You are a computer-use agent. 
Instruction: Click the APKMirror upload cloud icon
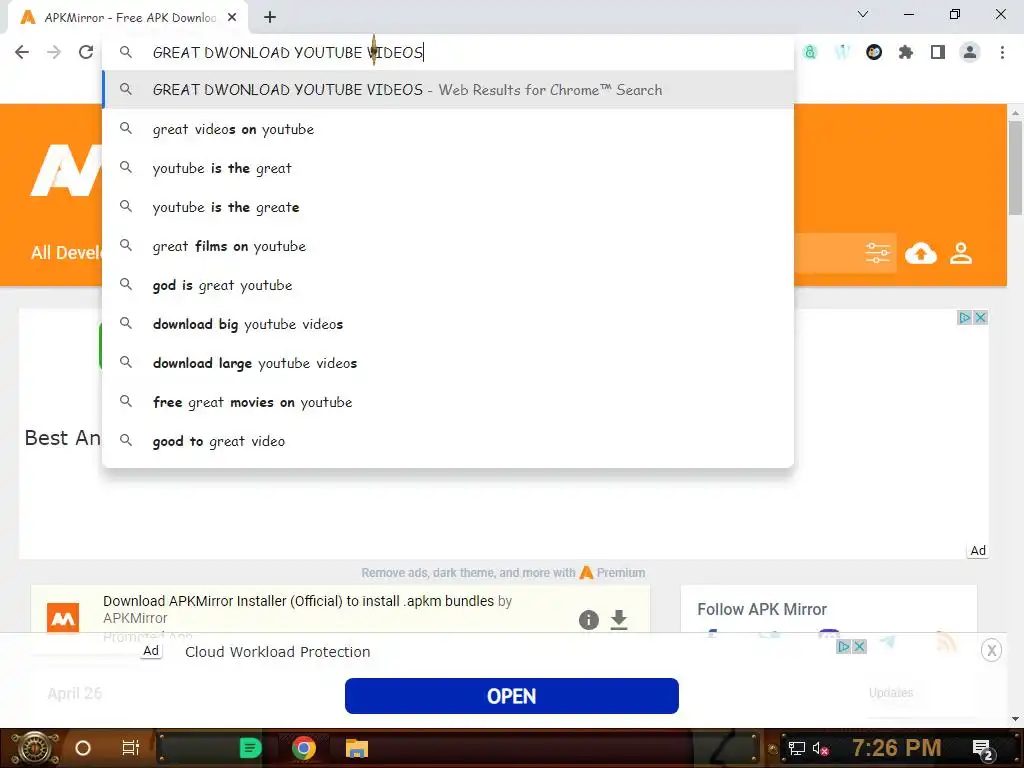(x=921, y=253)
